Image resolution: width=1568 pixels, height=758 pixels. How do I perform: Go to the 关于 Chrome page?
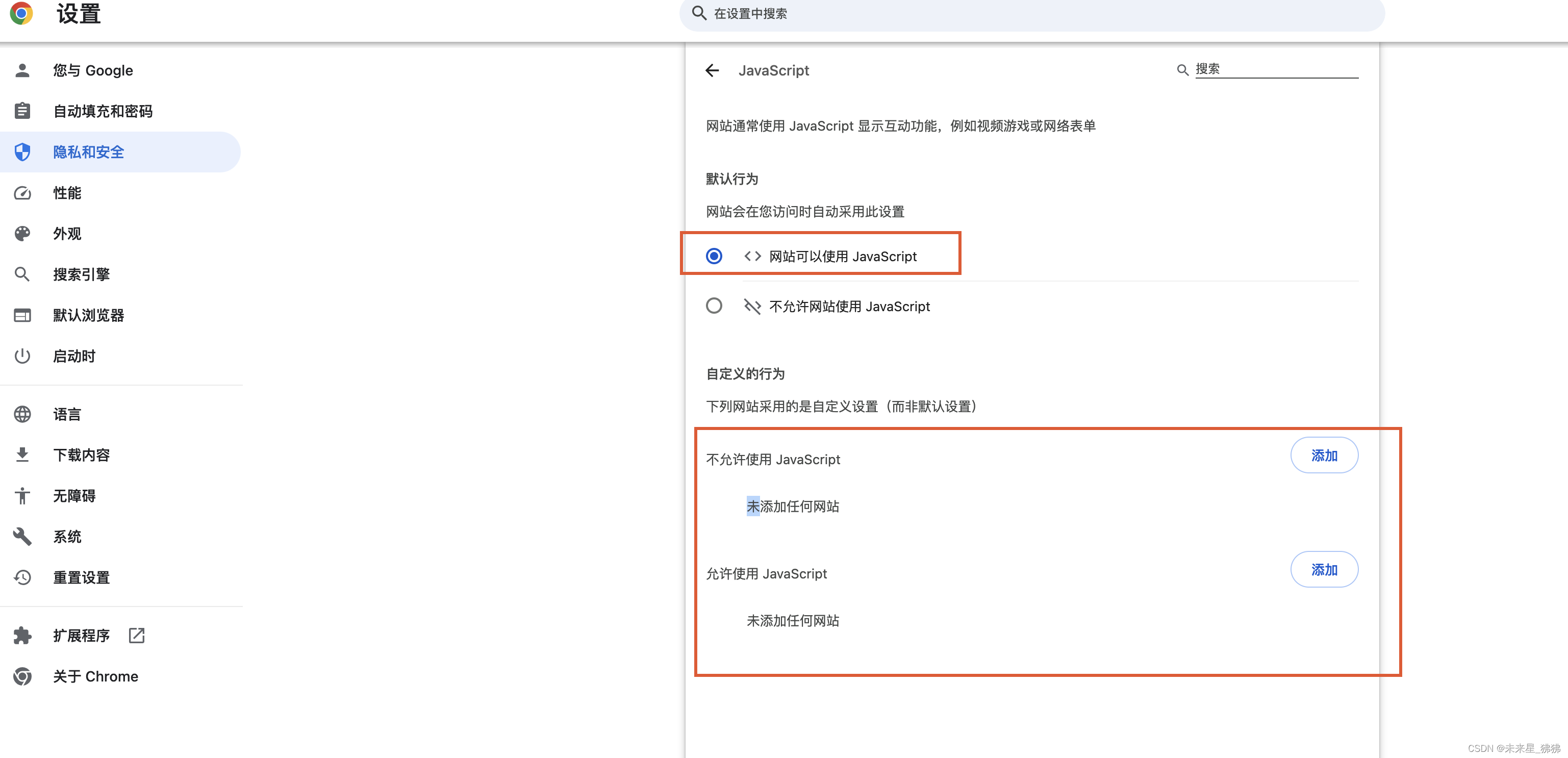(95, 676)
